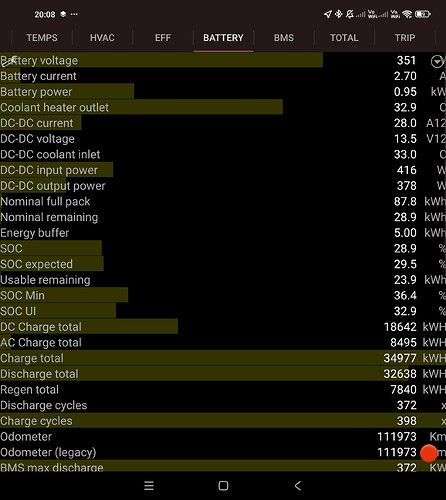Tap the Charge total row label

(x=32, y=358)
